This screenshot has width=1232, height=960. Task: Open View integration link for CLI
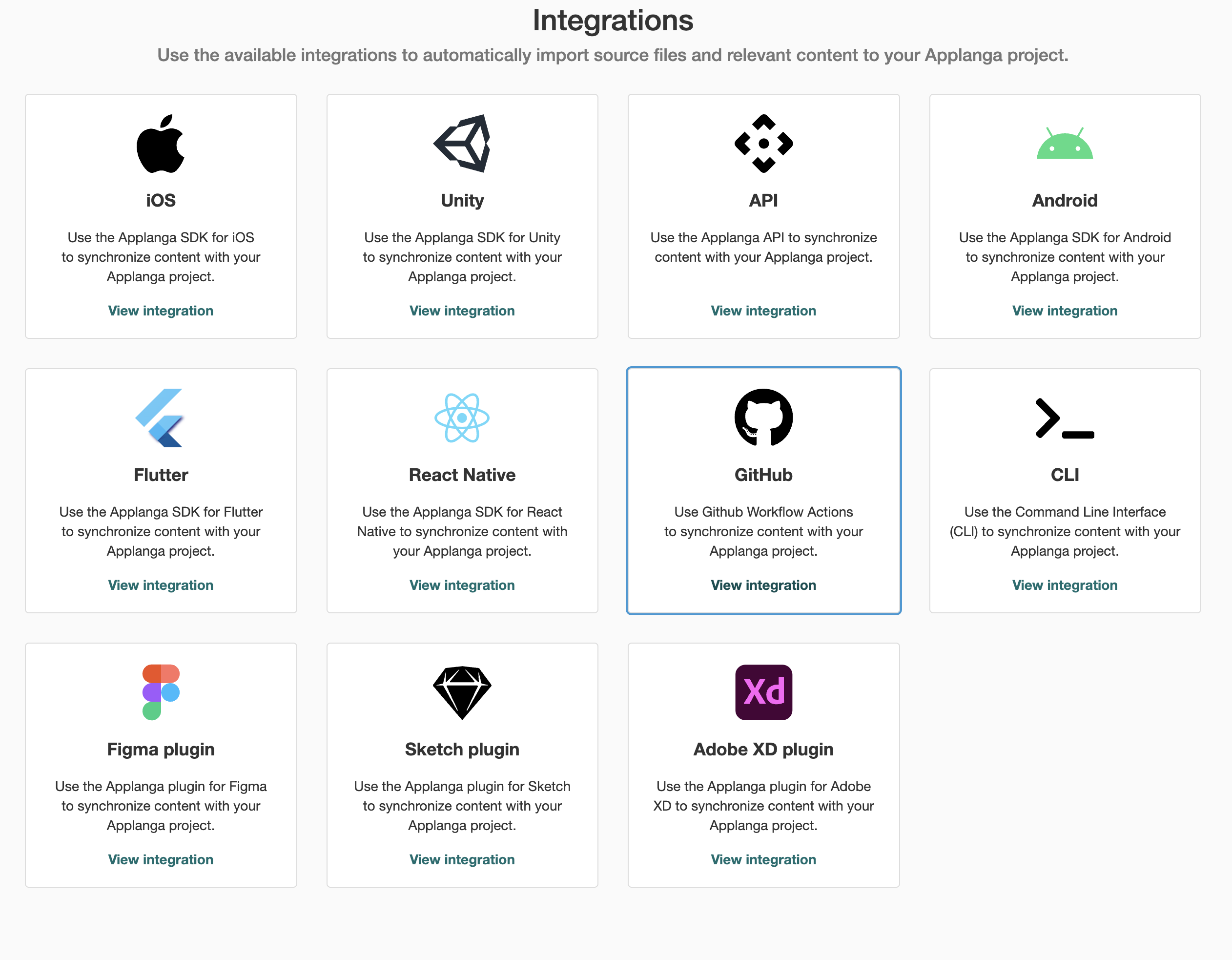click(x=1065, y=585)
